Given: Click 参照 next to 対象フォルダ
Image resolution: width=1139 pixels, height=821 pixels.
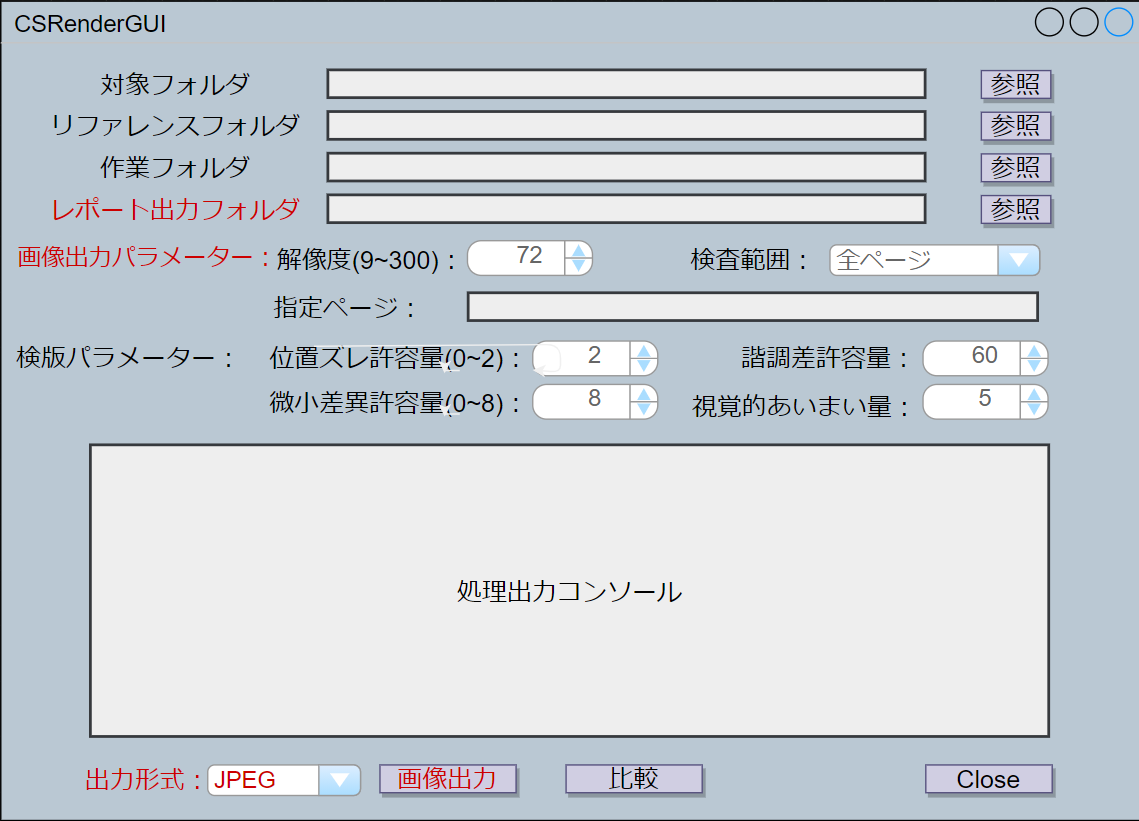Looking at the screenshot, I should pos(1015,85).
